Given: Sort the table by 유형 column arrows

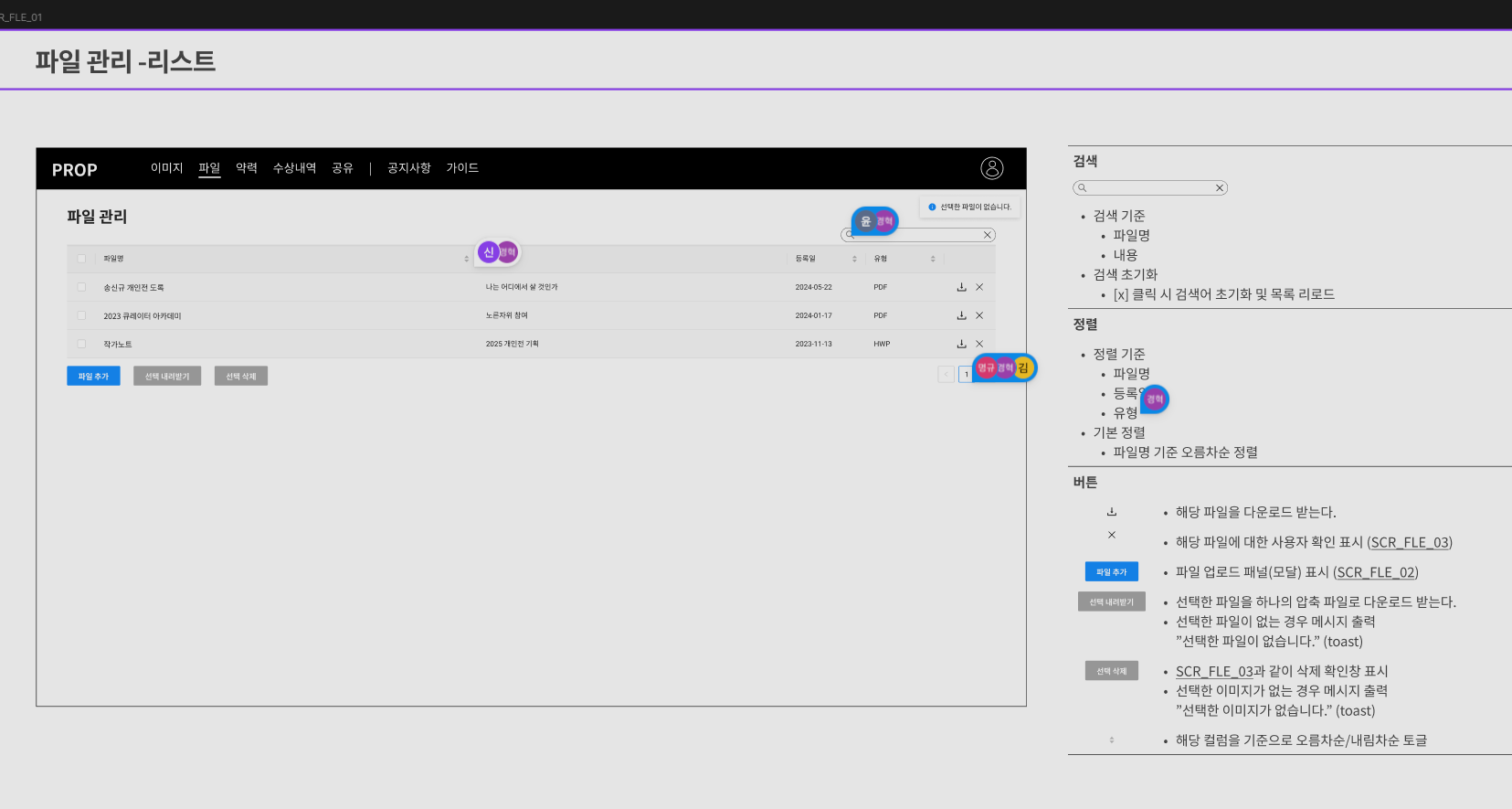Looking at the screenshot, I should 933,259.
